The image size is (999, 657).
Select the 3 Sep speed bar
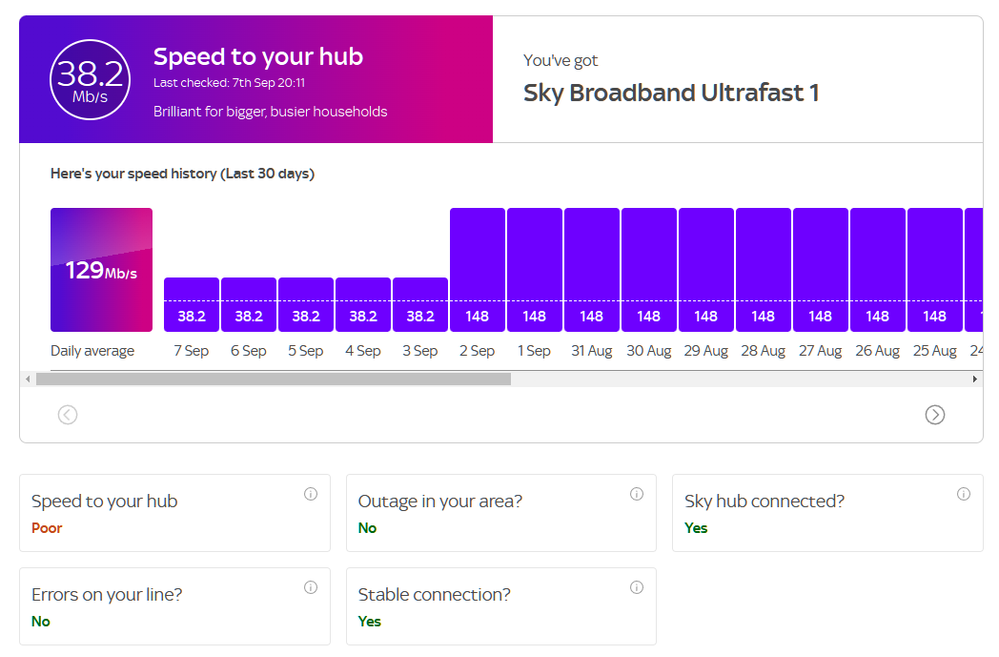(x=420, y=304)
